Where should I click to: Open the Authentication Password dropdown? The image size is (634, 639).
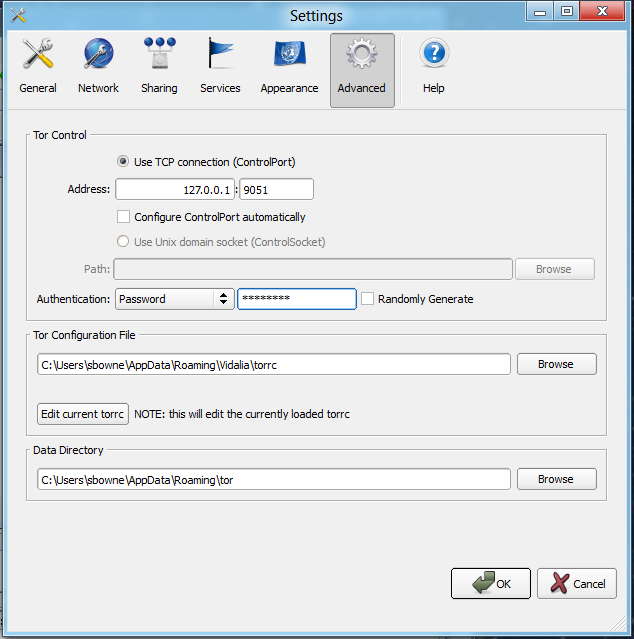click(175, 299)
